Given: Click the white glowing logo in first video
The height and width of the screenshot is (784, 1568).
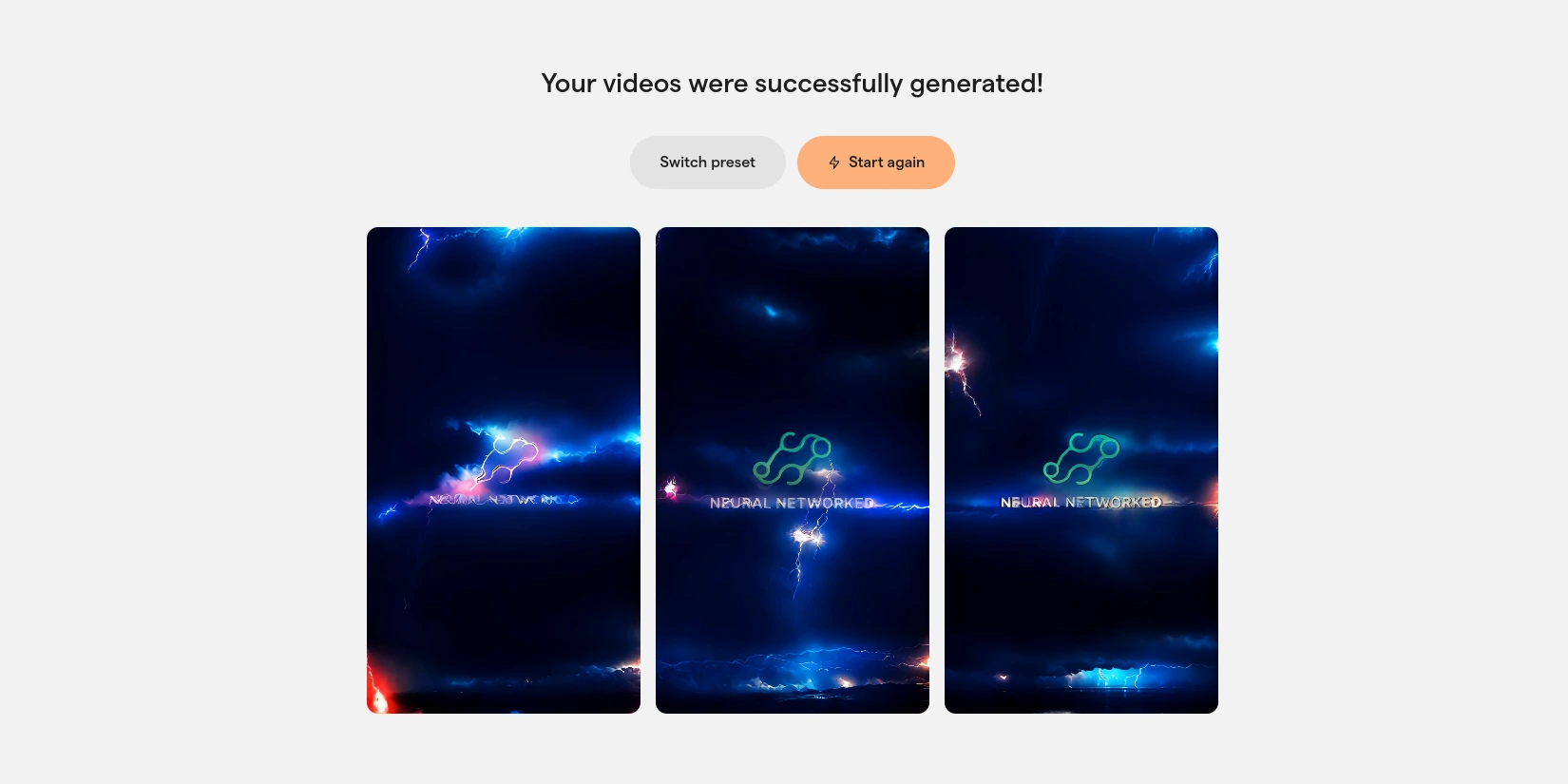Looking at the screenshot, I should point(506,461).
